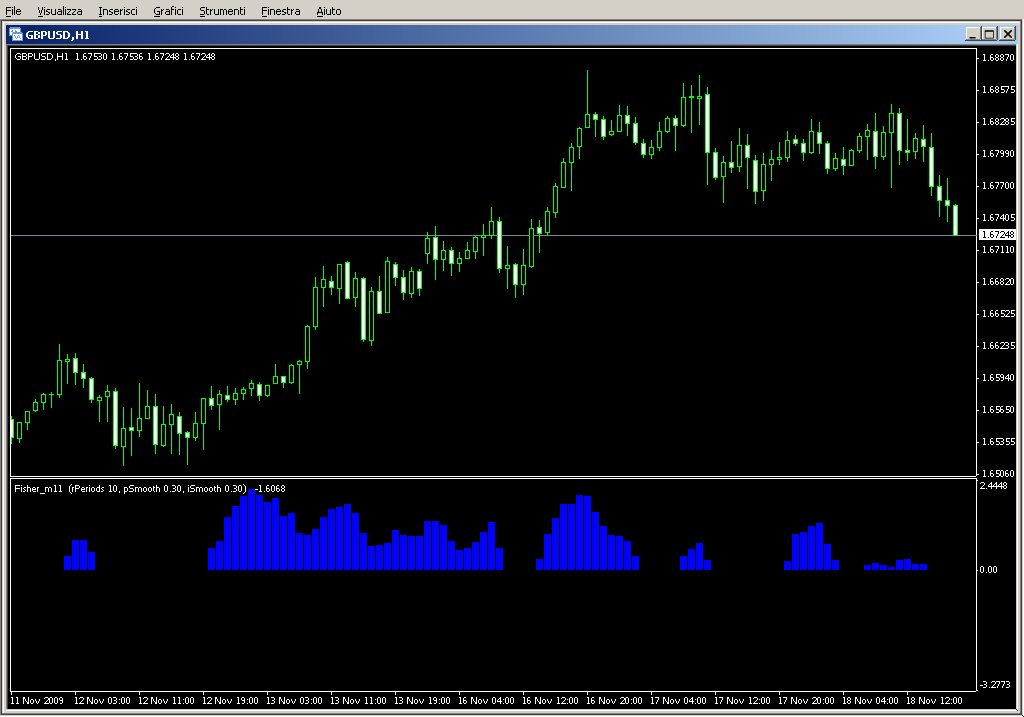Click price scale value 1.66525
Viewport: 1024px width, 717px height.
[x=999, y=313]
